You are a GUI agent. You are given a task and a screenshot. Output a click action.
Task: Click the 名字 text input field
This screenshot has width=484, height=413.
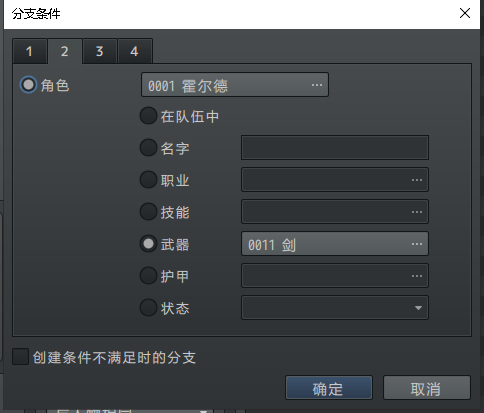click(x=335, y=147)
